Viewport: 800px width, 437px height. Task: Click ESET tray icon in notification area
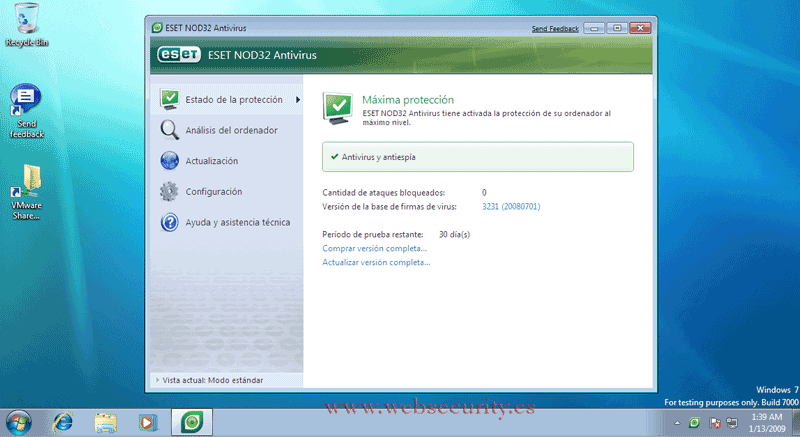click(694, 423)
